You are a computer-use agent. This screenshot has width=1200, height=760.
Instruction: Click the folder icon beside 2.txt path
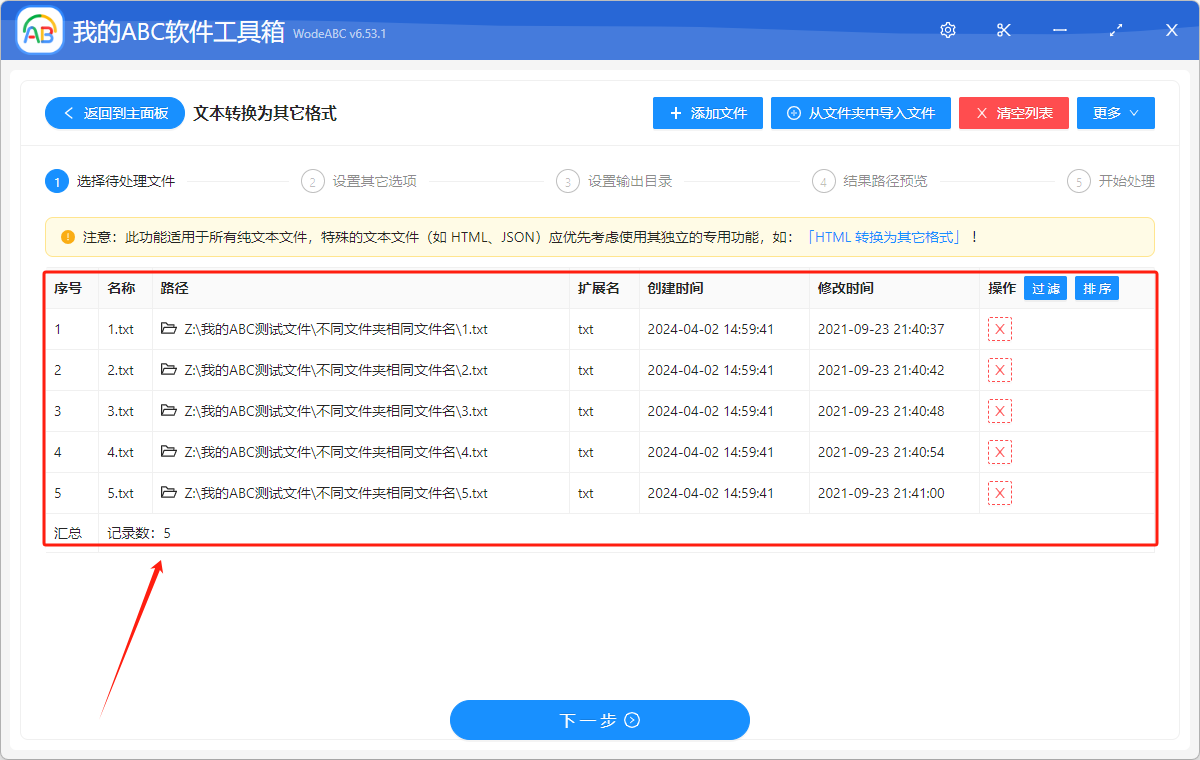coord(169,369)
